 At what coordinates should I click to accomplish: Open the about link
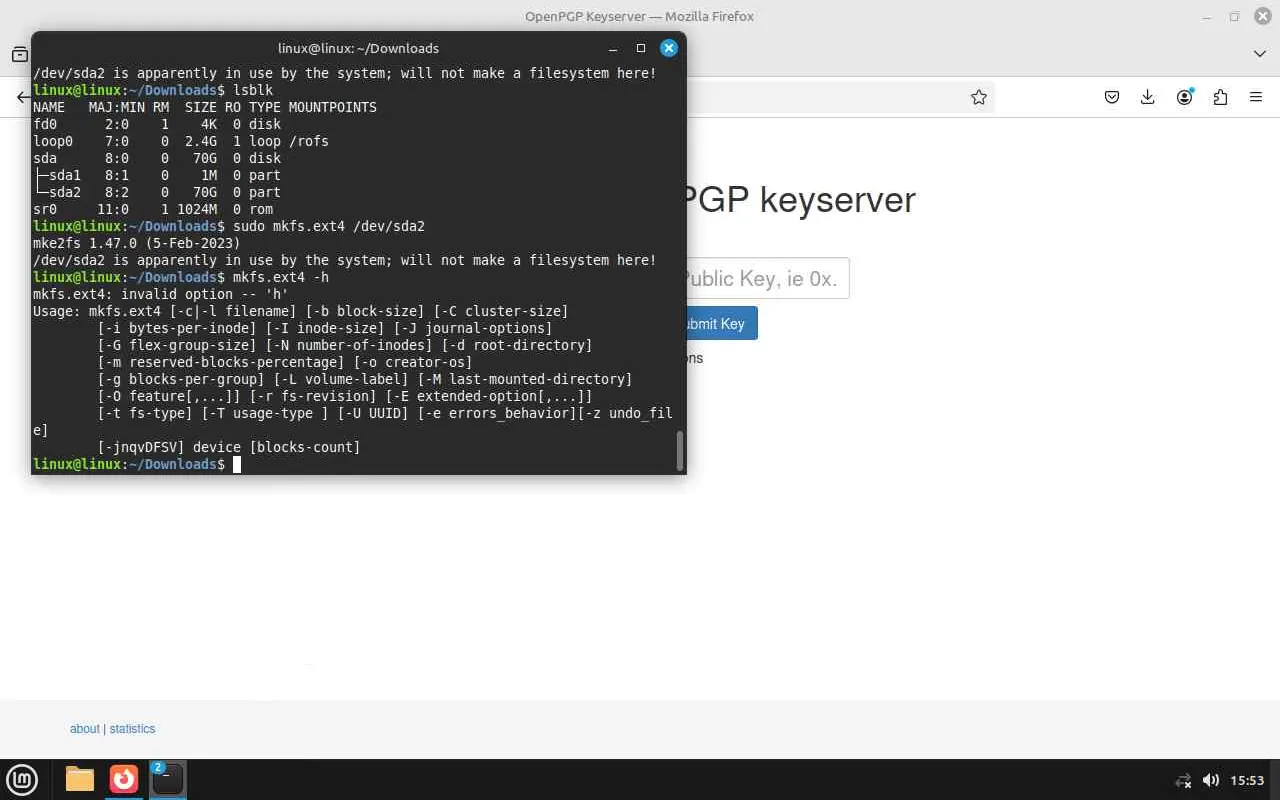point(85,729)
